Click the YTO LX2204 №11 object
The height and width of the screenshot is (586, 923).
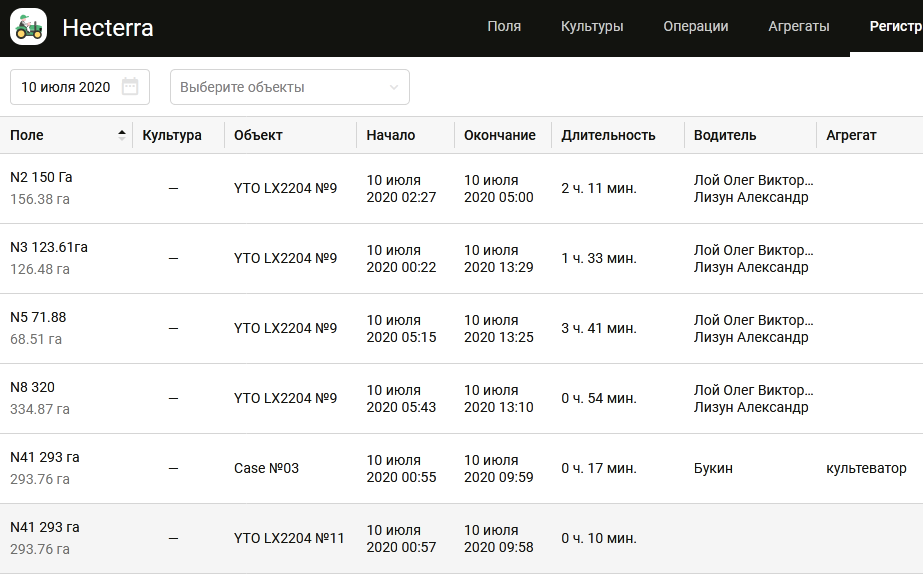coord(289,538)
